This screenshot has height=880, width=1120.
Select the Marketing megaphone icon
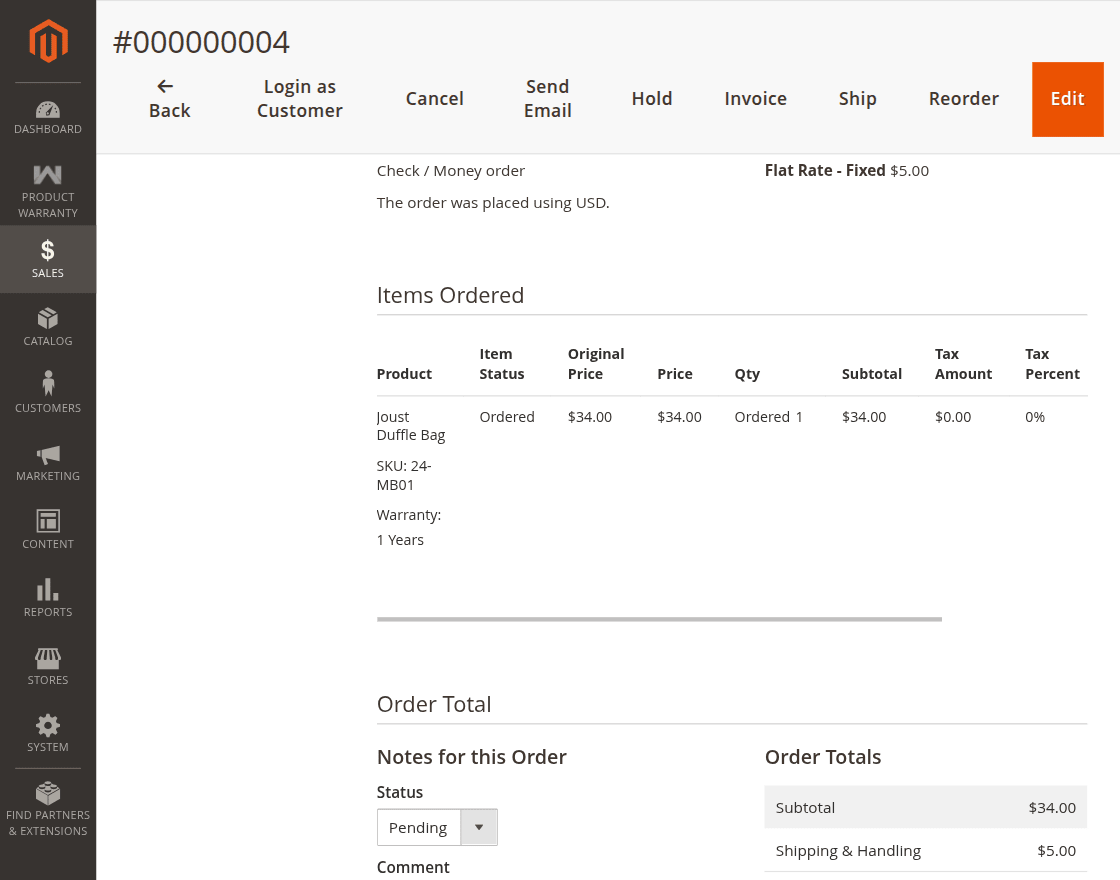click(x=47, y=453)
